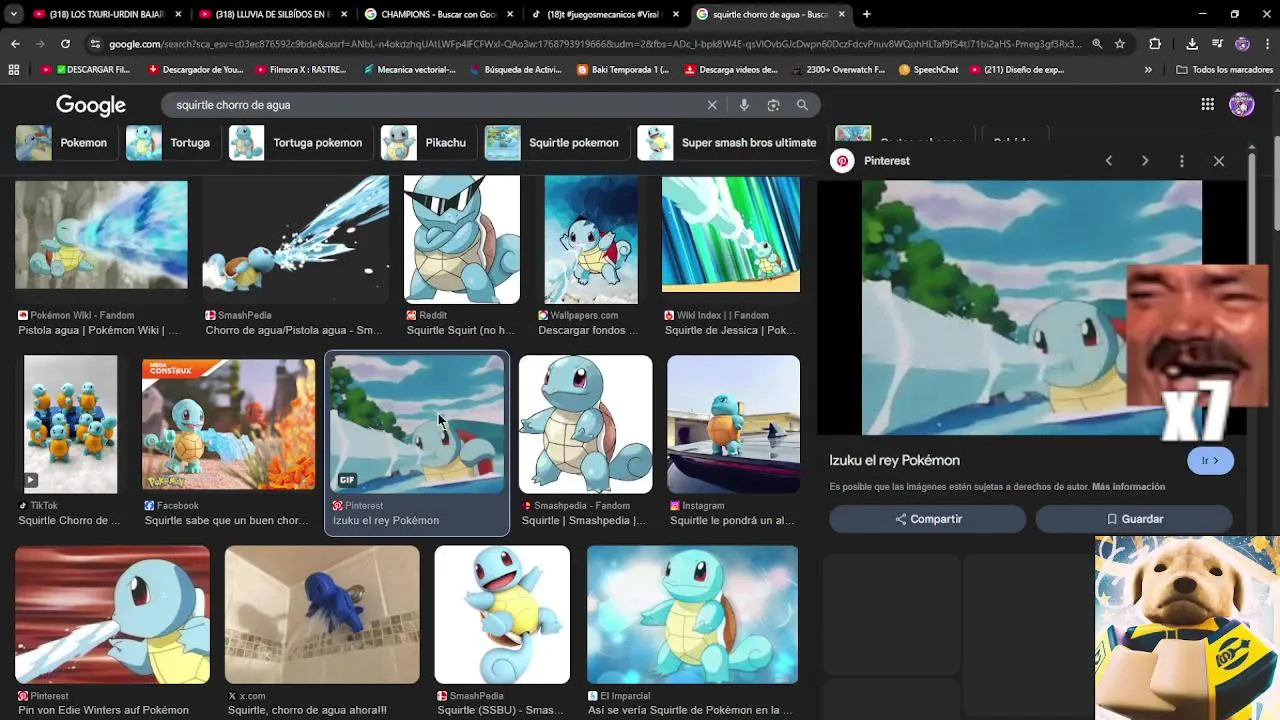This screenshot has height=720, width=1280.
Task: Open Filmora X bookmark
Action: tap(301, 70)
